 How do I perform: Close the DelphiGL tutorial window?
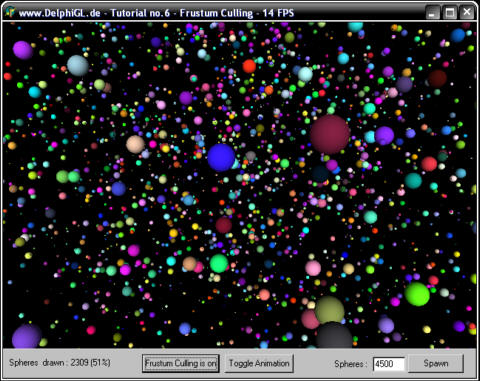(467, 13)
